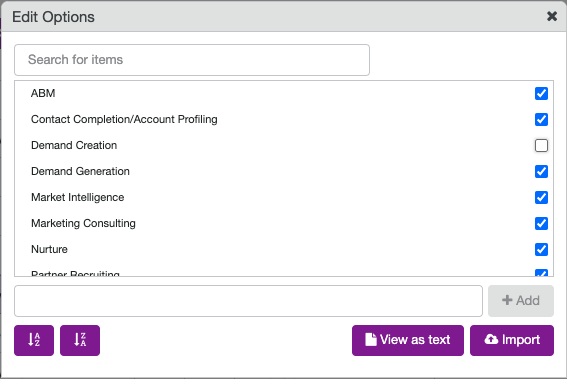Click View as text button
Image resolution: width=567 pixels, height=379 pixels.
point(408,340)
